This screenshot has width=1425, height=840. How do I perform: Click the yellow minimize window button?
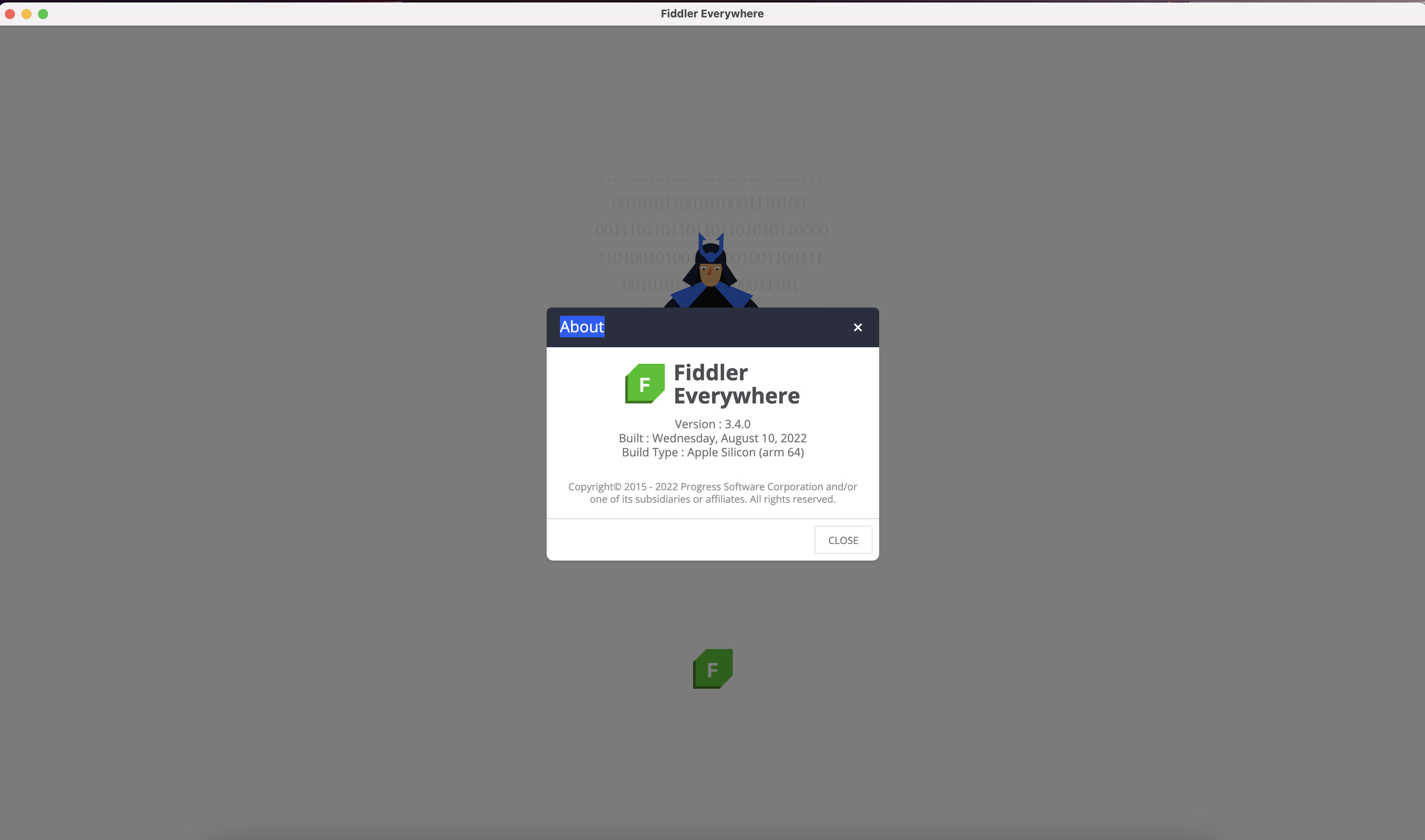[26, 14]
